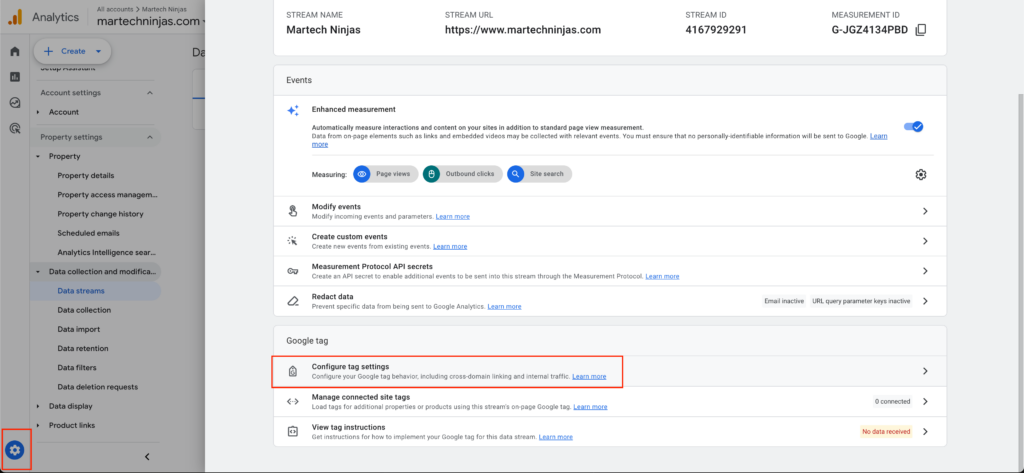Click the All accounts breadcrumb
Viewport: 1024px width, 473px height.
click(x=113, y=10)
